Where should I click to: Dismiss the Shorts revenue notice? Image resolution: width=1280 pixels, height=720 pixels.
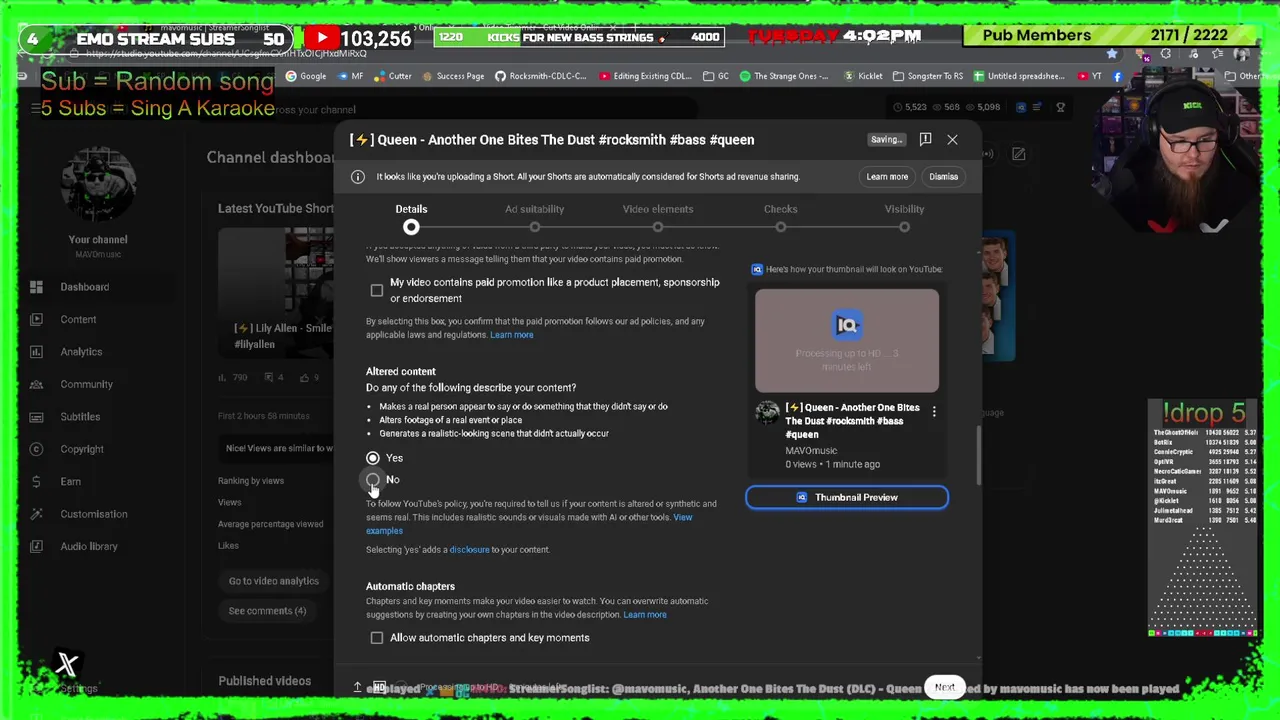tap(943, 177)
